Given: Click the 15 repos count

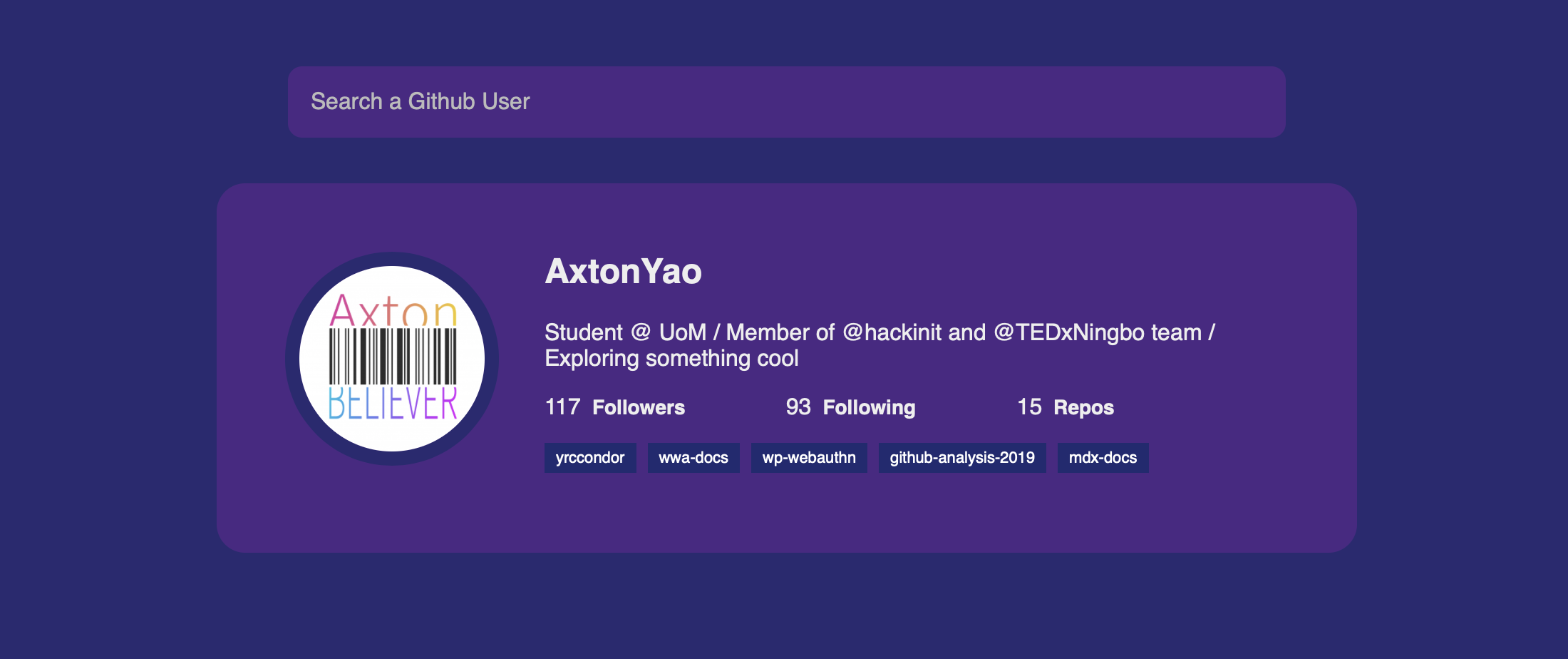Looking at the screenshot, I should (x=1028, y=407).
